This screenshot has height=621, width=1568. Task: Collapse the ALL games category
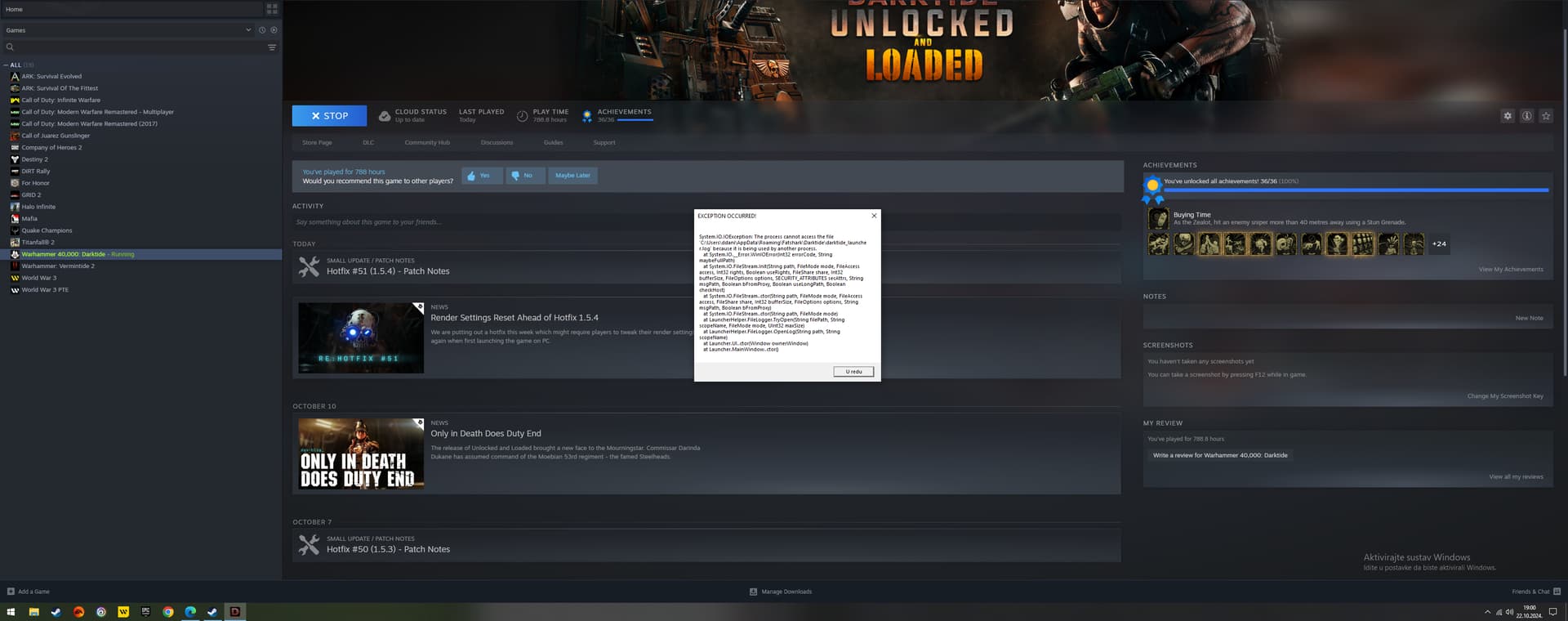[6, 65]
